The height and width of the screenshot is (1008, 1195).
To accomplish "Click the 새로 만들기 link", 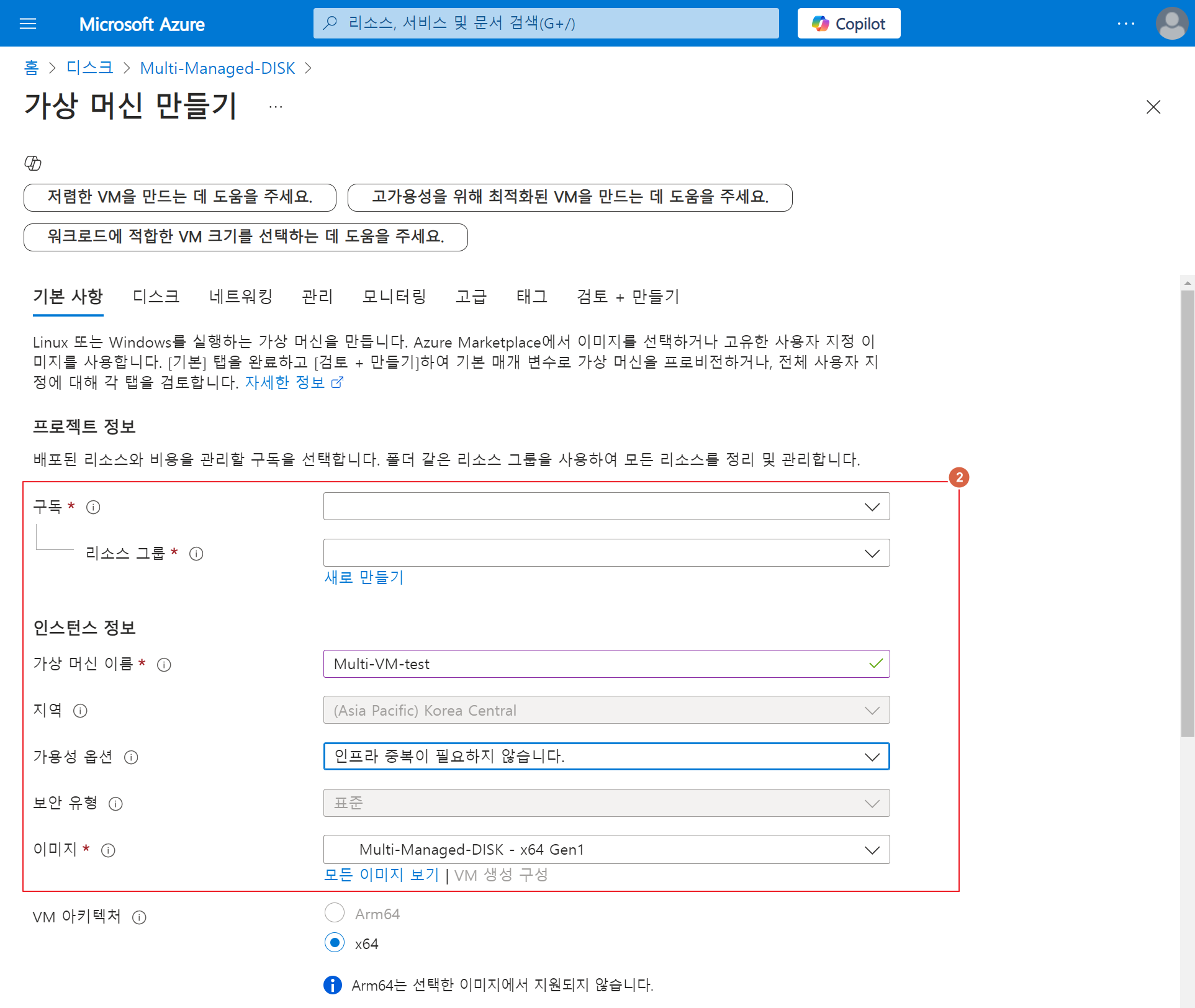I will [364, 577].
